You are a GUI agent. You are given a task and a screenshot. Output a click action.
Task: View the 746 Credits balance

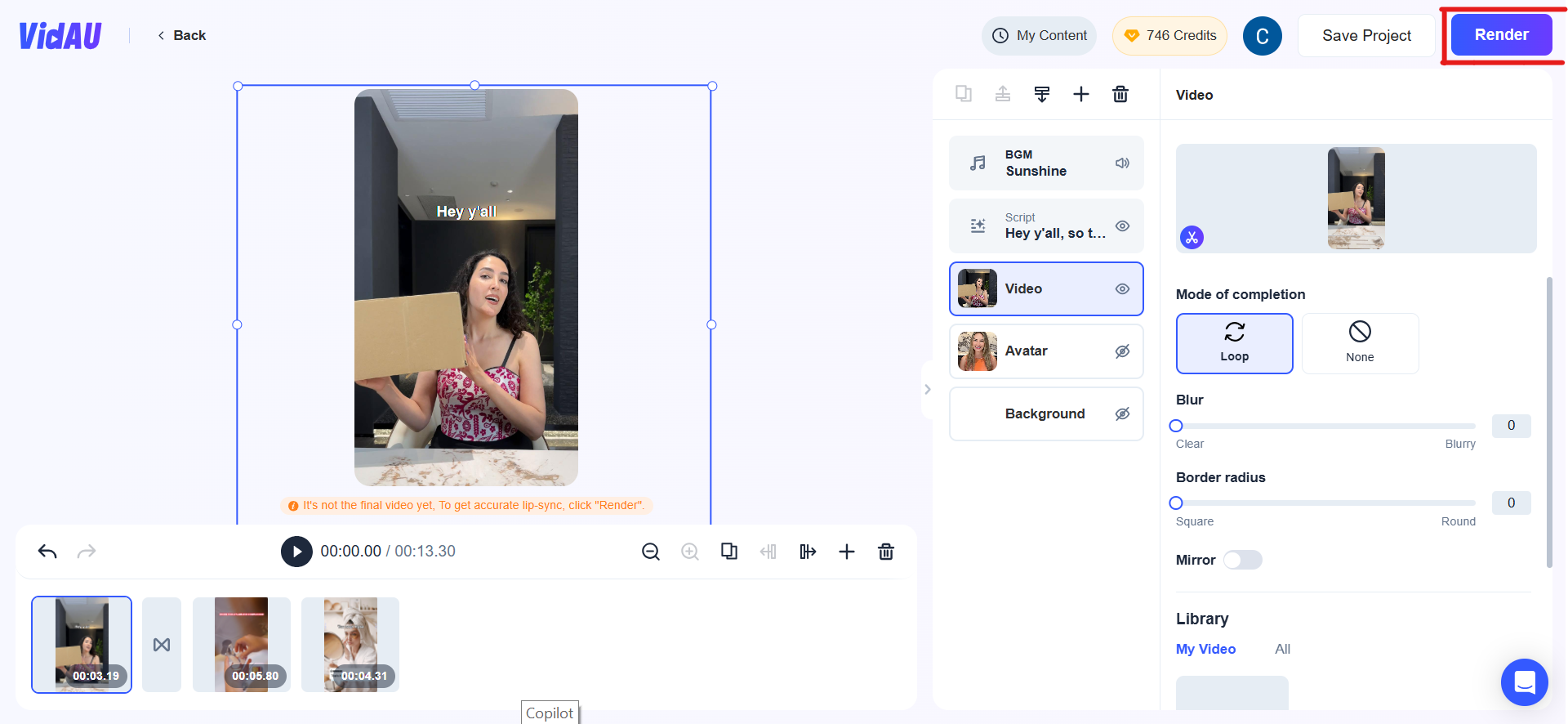1169,36
